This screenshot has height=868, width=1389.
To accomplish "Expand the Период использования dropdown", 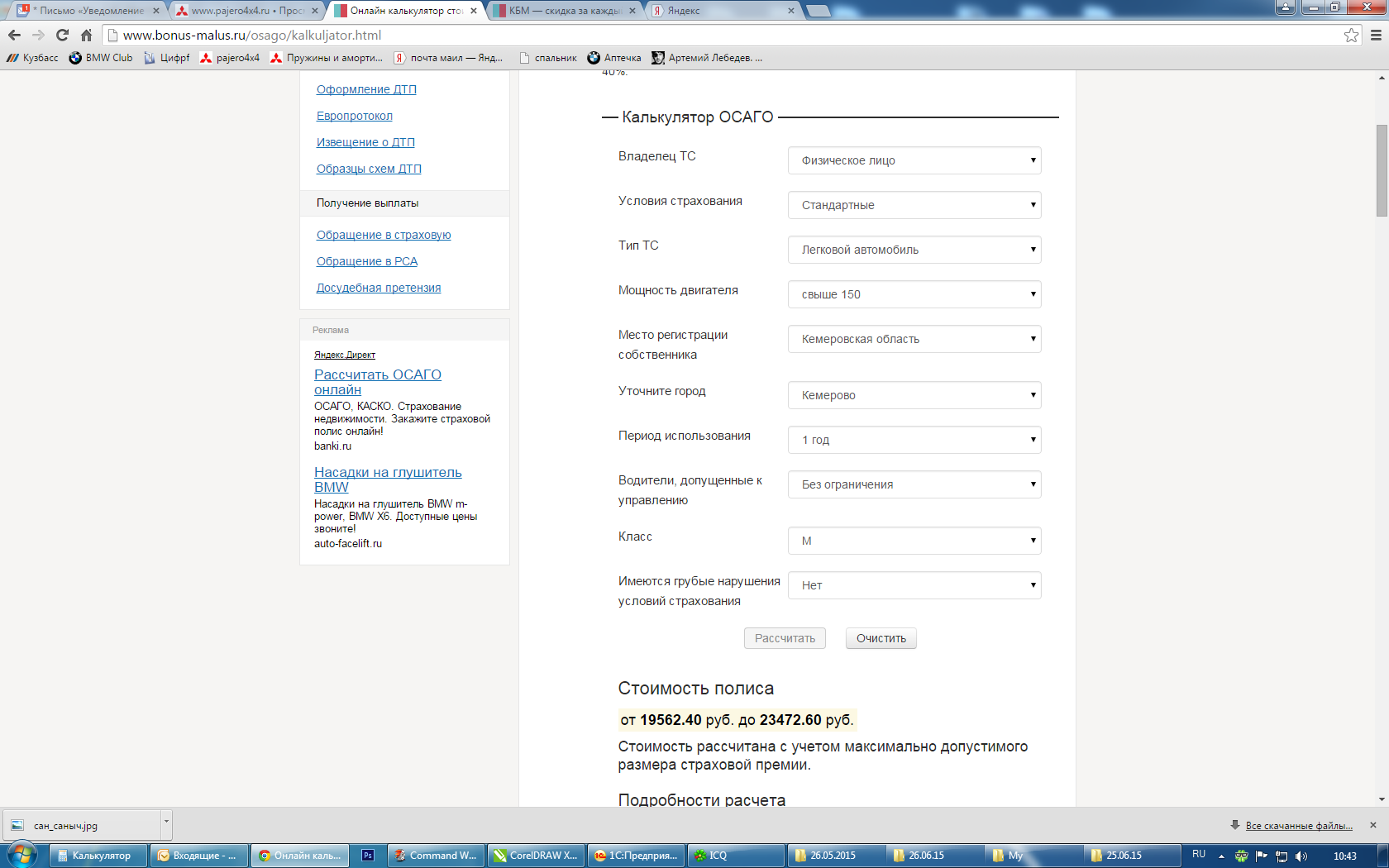I will [914, 440].
